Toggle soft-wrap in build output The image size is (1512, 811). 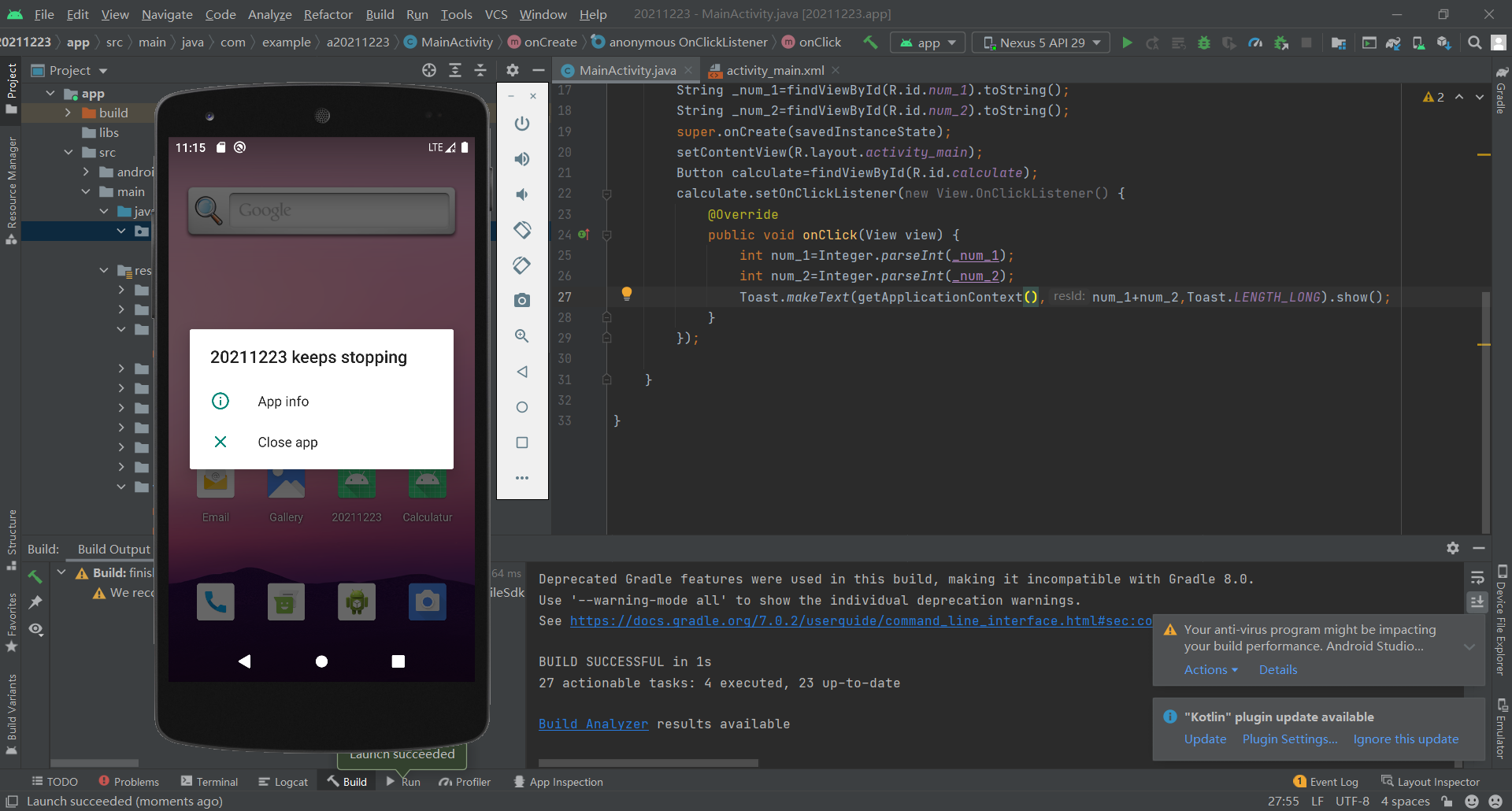pyautogui.click(x=1477, y=578)
